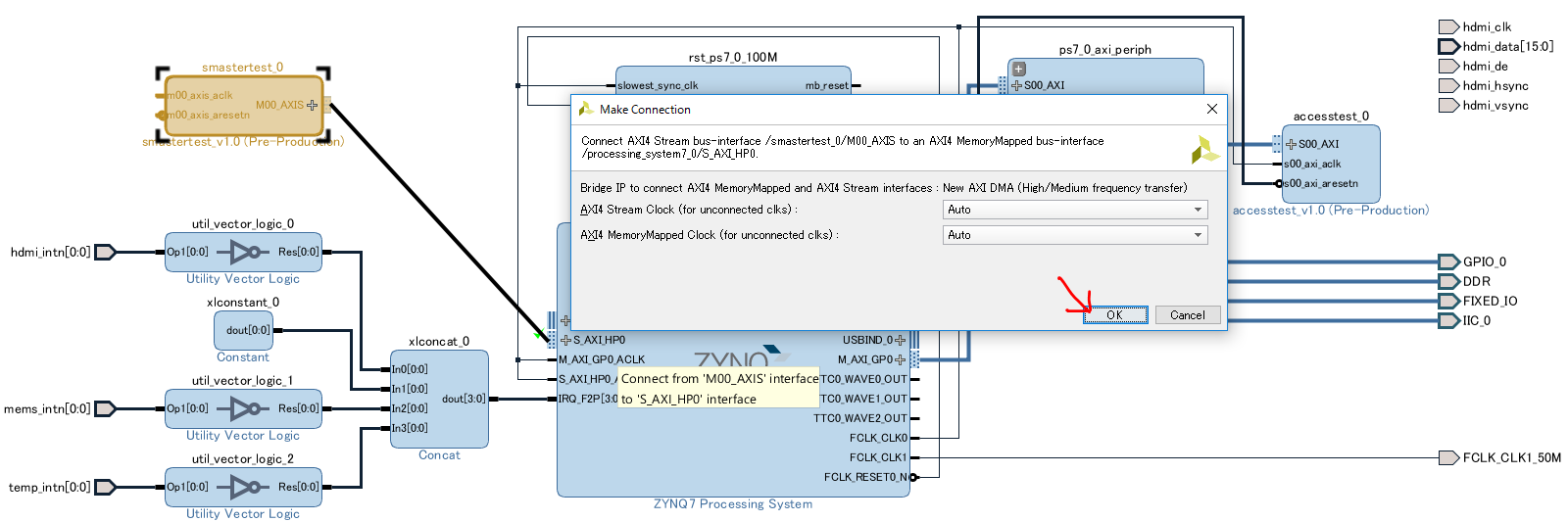Select the DDR interface port icon
This screenshot has width=1568, height=522.
pyautogui.click(x=1448, y=281)
